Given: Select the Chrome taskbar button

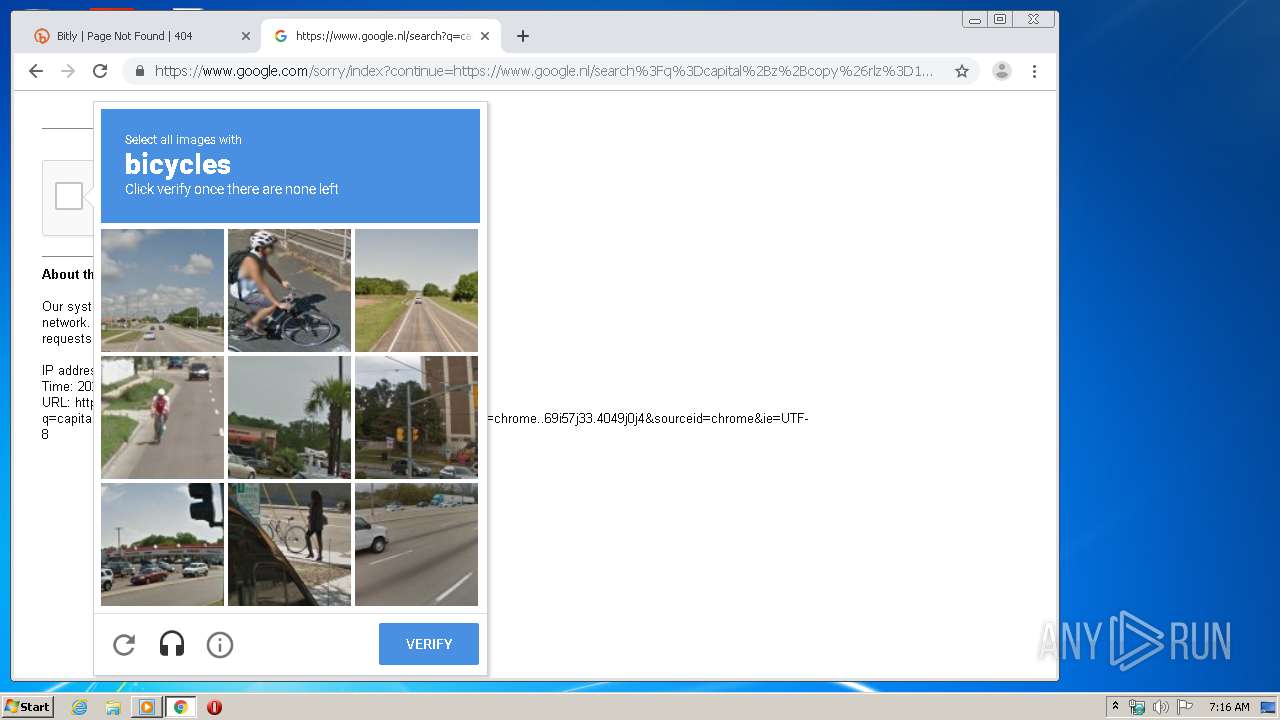Looking at the screenshot, I should coord(180,707).
